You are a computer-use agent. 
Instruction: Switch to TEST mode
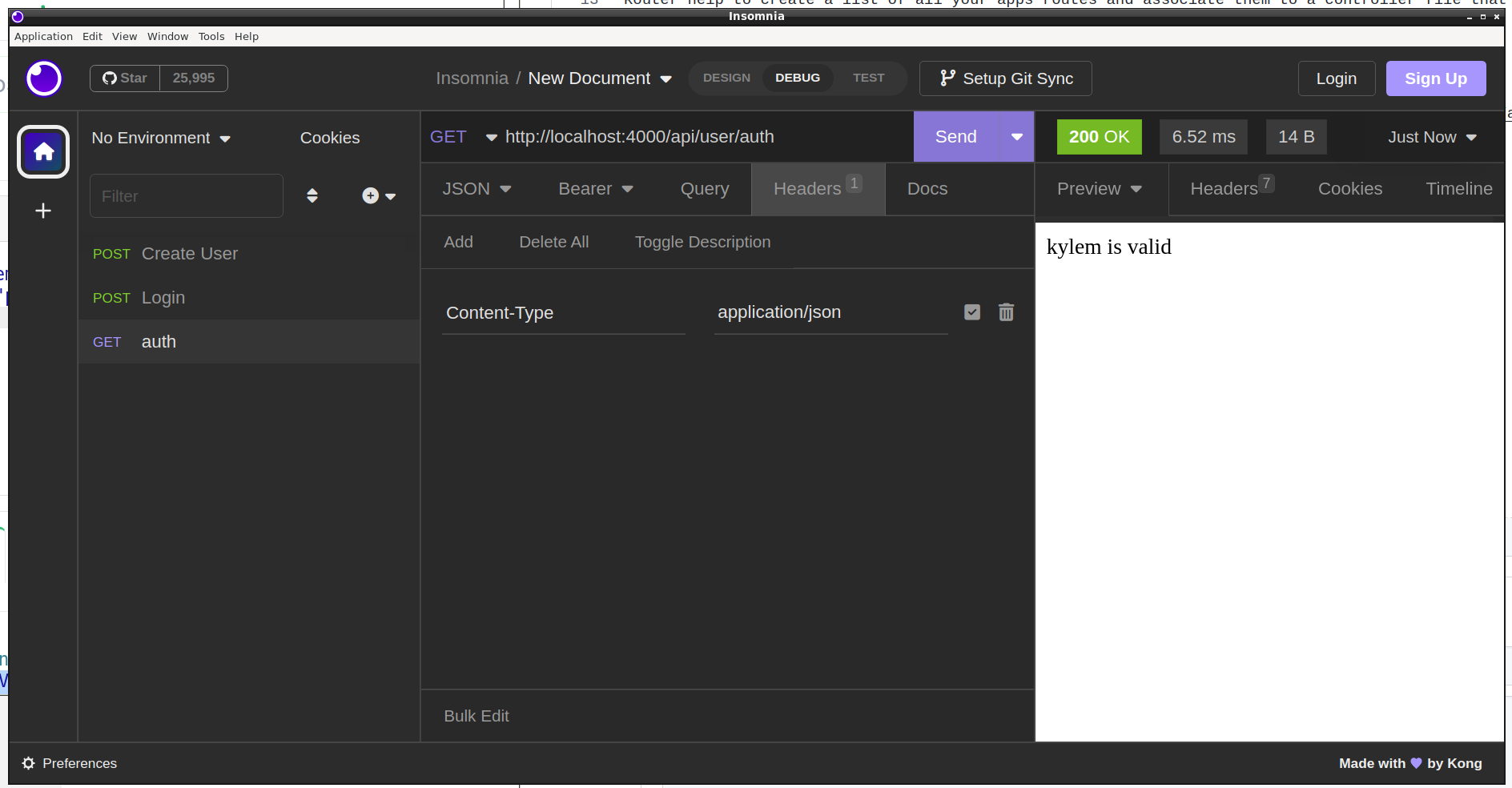tap(869, 78)
